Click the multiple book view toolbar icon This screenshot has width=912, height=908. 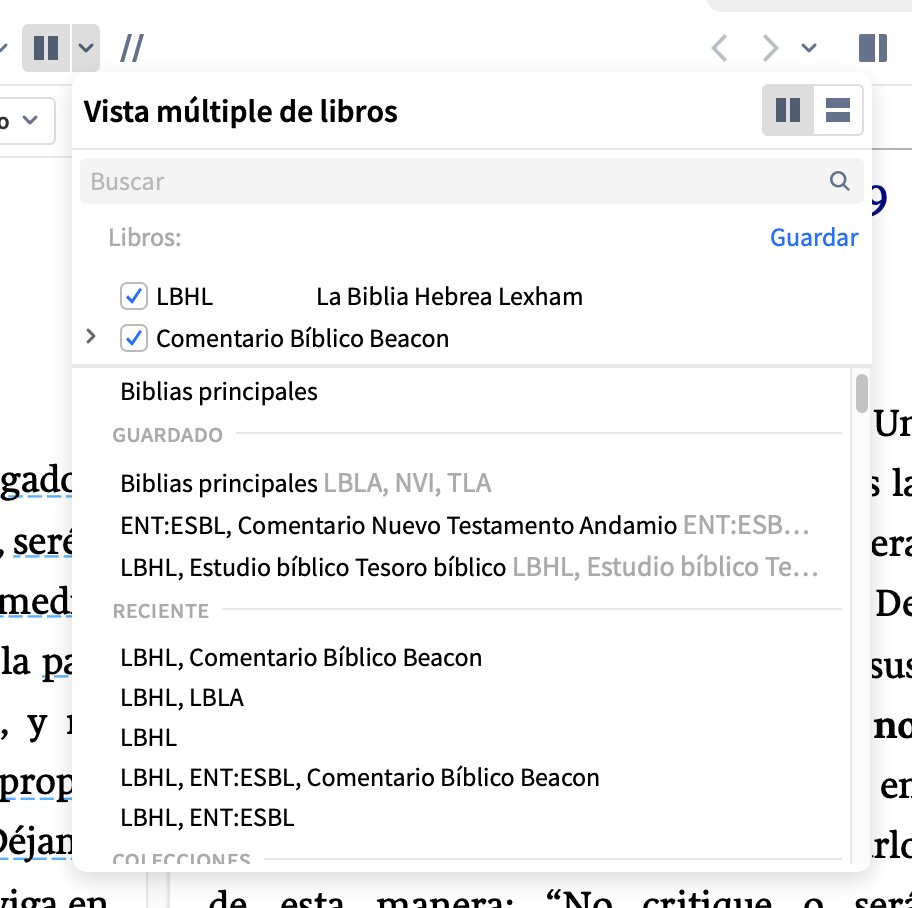46,48
